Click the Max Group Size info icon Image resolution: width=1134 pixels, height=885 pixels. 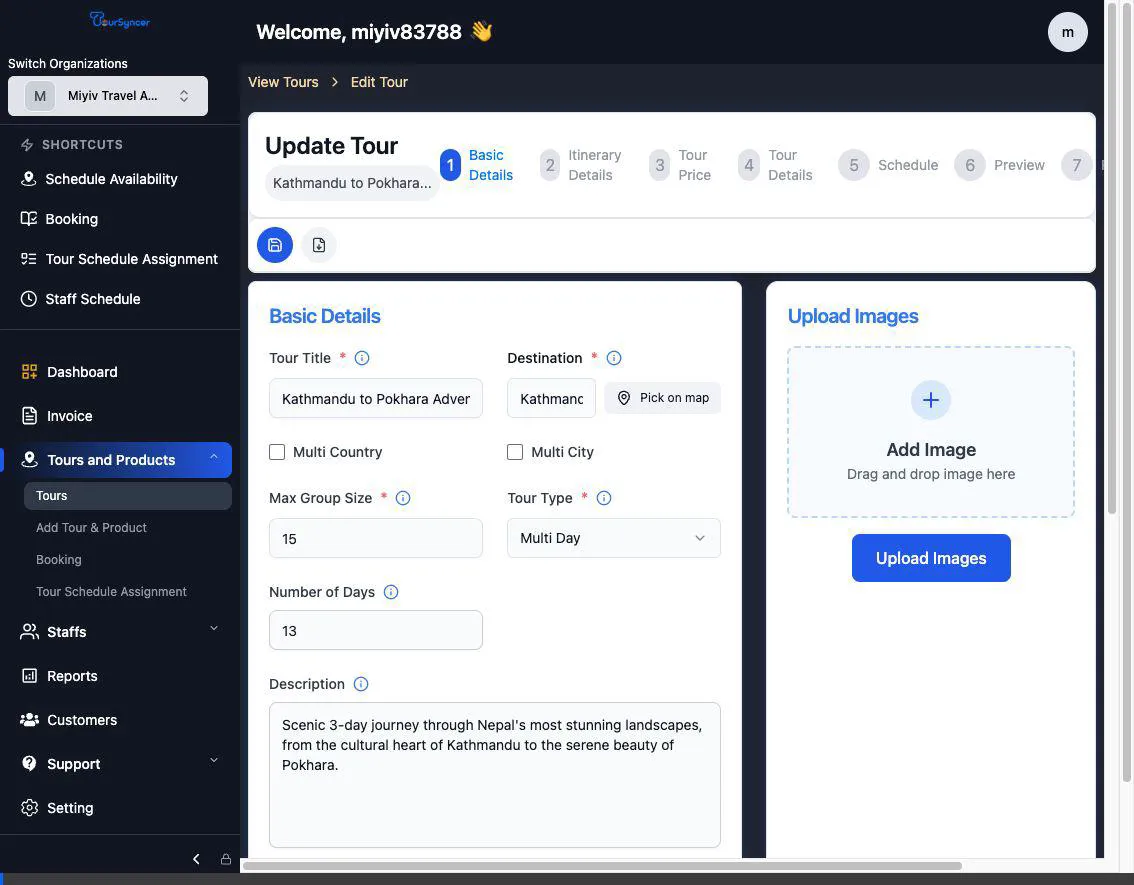pos(403,498)
